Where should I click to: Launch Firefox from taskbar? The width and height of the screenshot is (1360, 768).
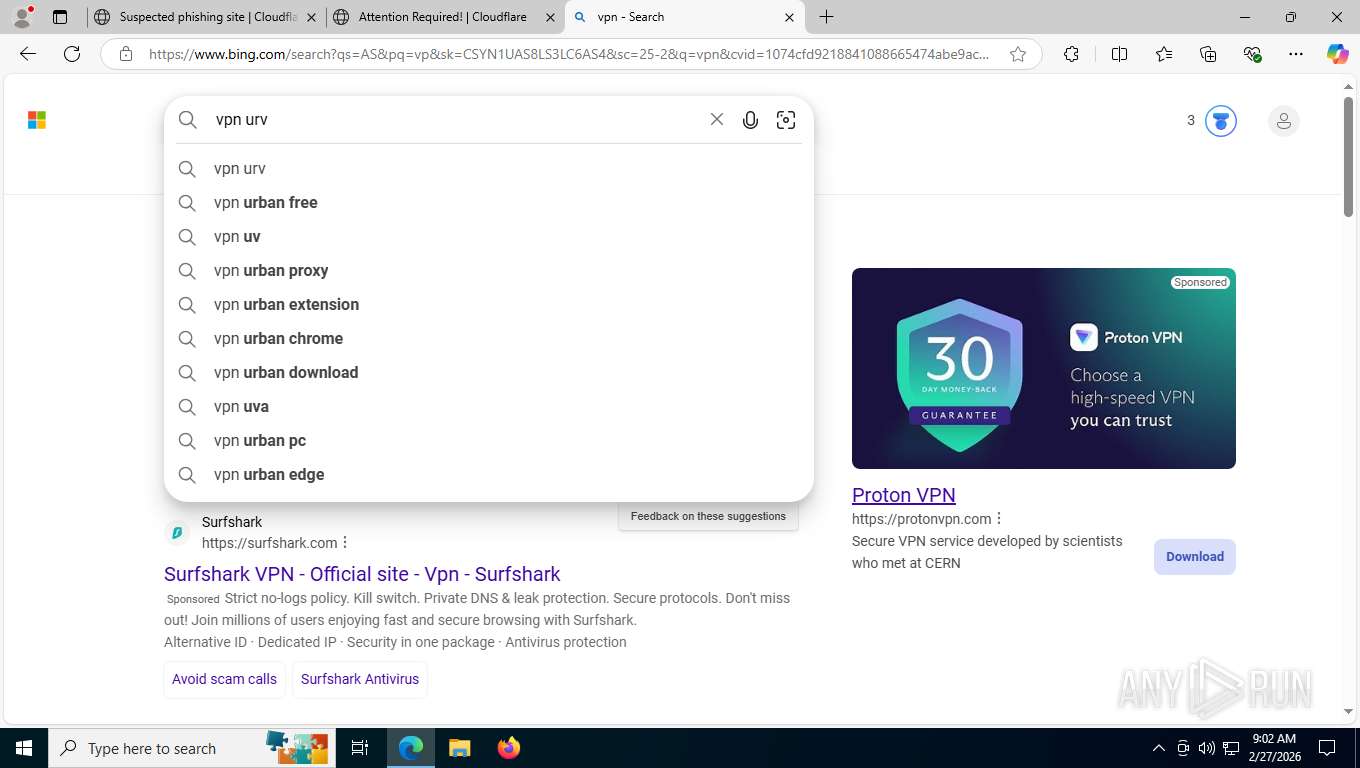click(x=509, y=748)
